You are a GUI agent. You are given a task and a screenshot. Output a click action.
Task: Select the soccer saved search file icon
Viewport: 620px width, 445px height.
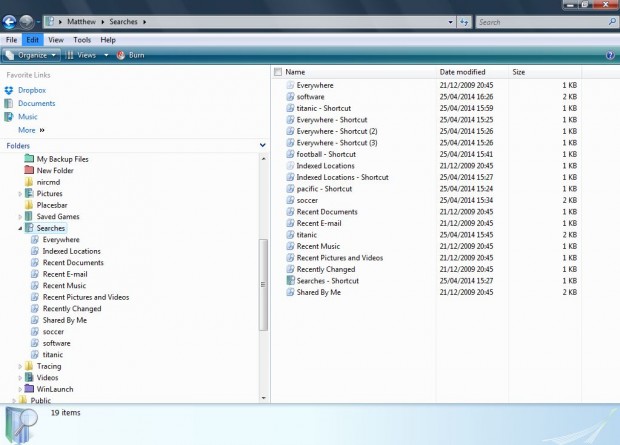290,200
